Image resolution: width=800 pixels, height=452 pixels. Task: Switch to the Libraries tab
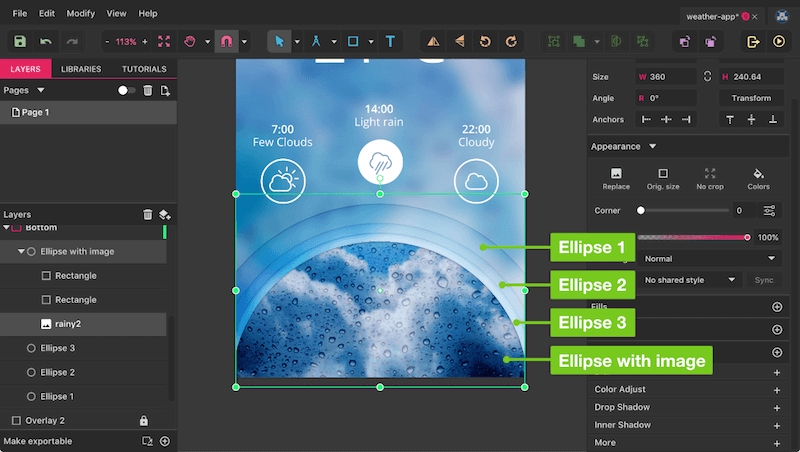tap(81, 69)
